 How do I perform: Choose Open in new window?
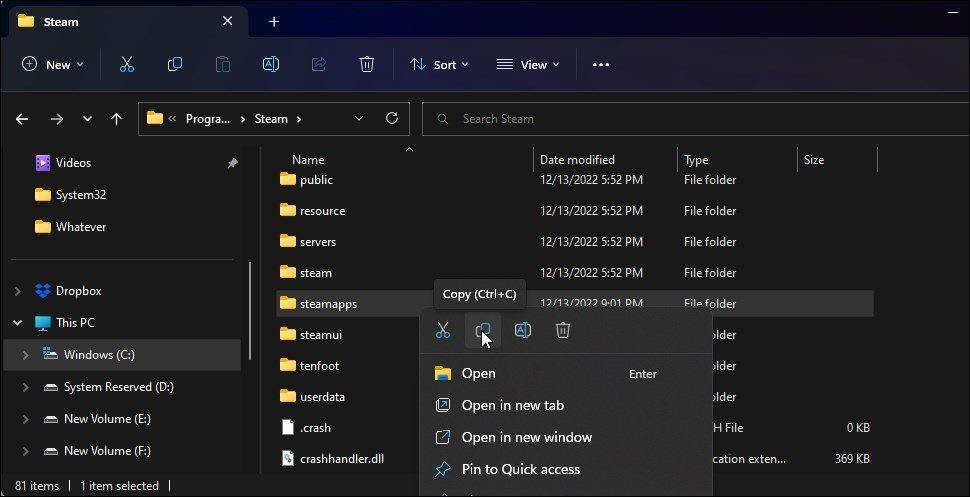566,438
